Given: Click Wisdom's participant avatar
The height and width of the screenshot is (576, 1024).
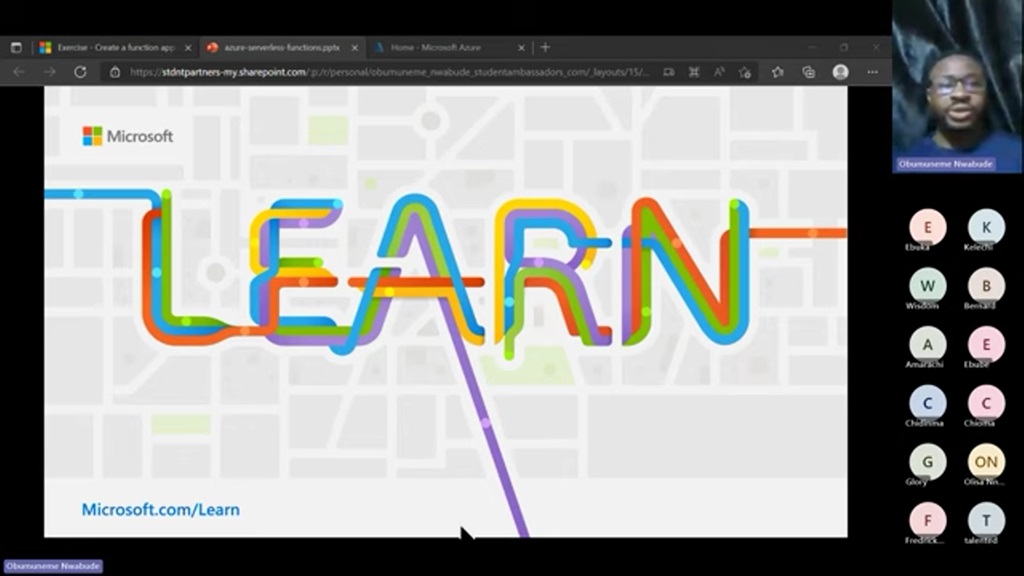Looking at the screenshot, I should 927,286.
